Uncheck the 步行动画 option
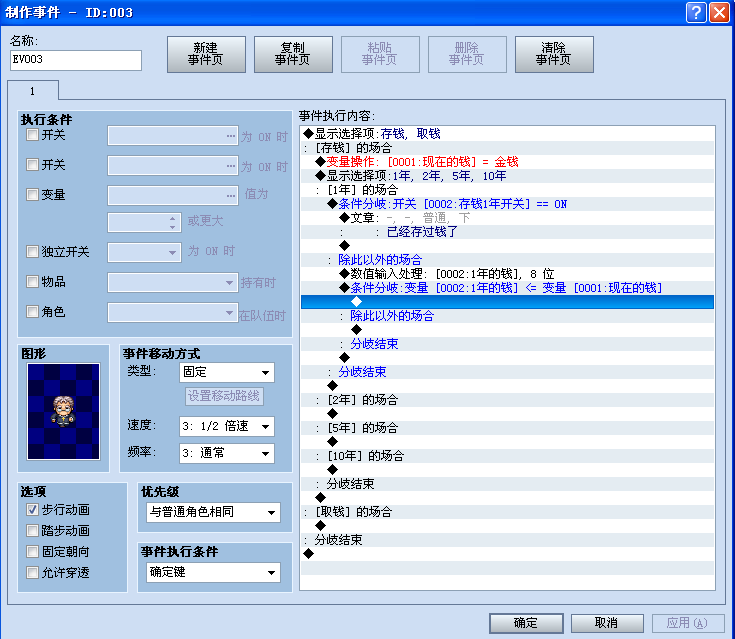 click(32, 510)
